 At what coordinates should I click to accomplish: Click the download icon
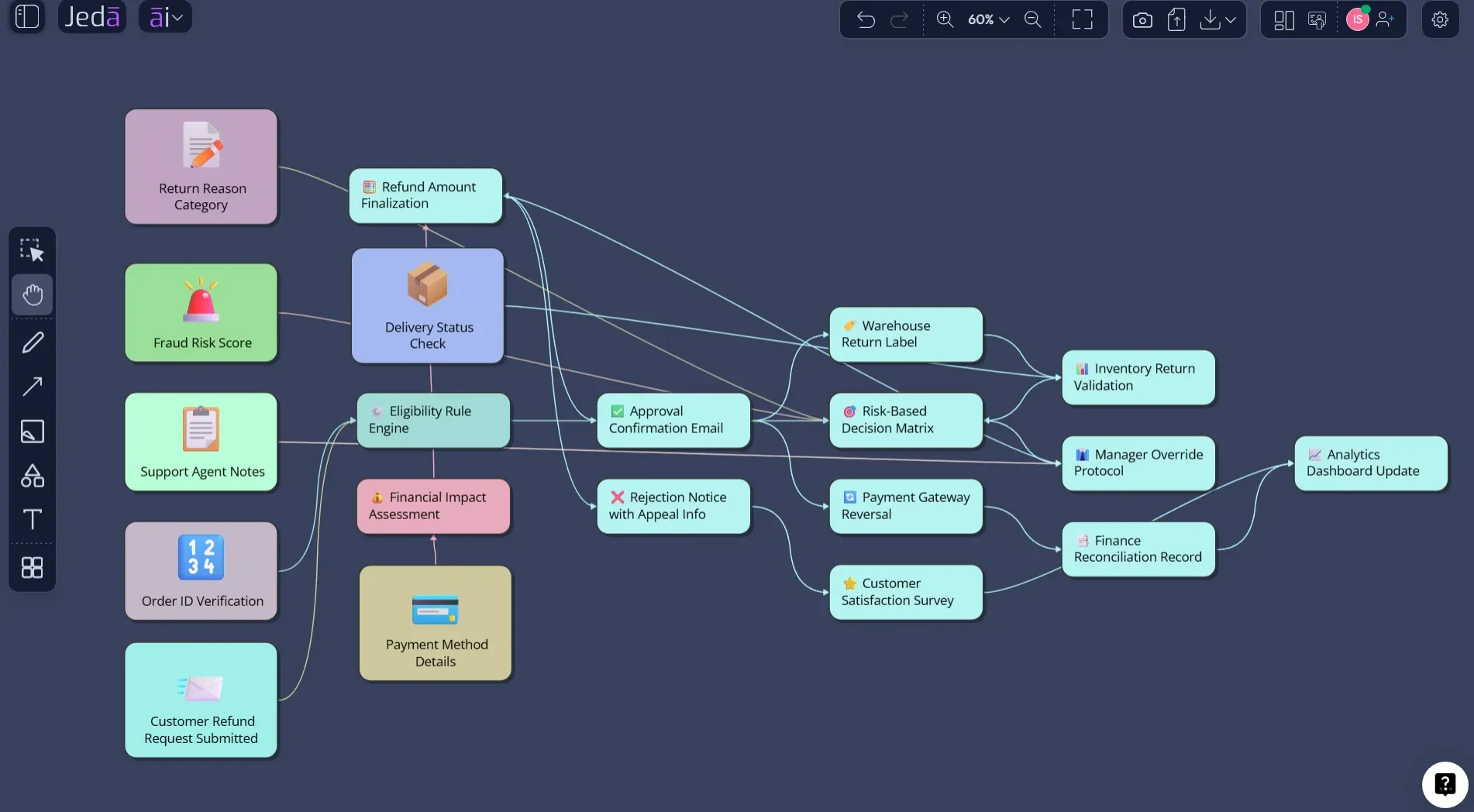(x=1210, y=20)
